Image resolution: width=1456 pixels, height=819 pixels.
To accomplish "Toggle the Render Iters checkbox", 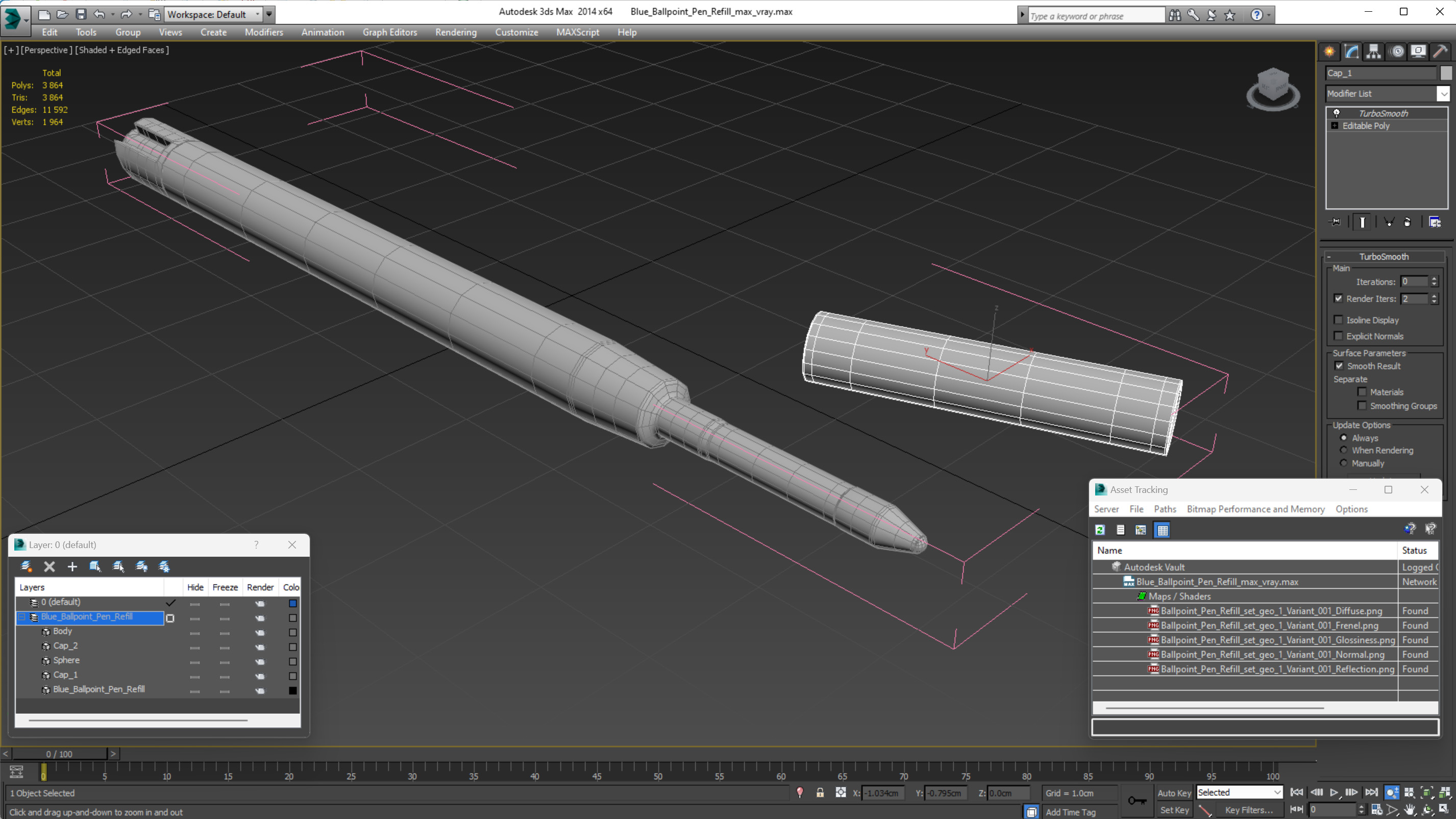I will 1339,299.
